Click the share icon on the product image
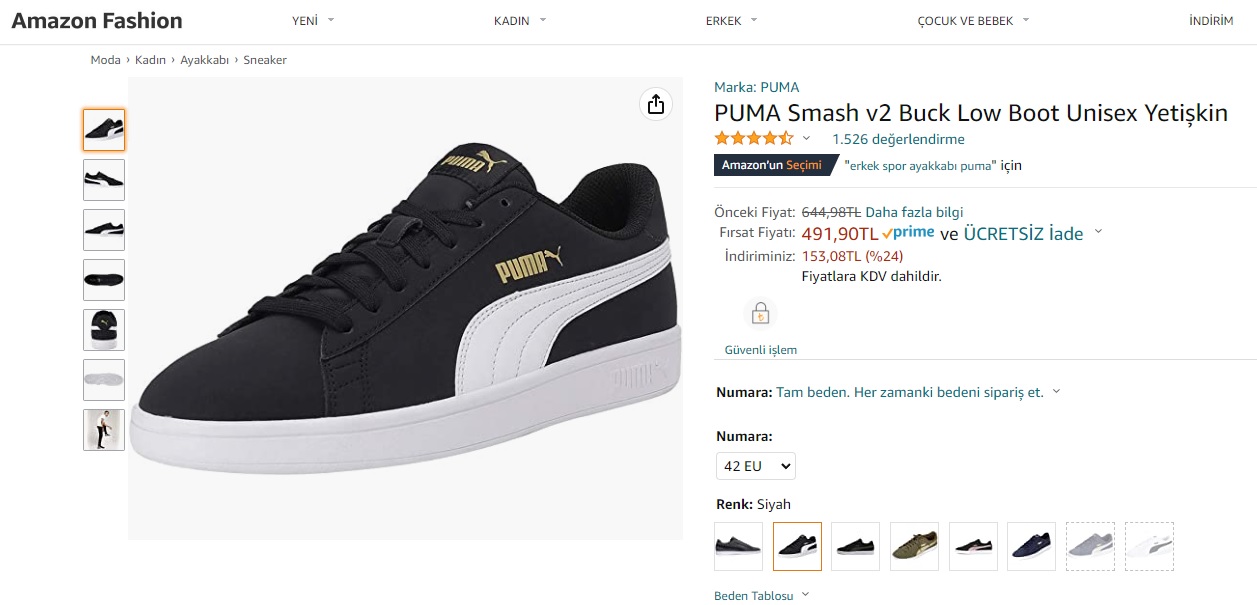The width and height of the screenshot is (1257, 605). [x=655, y=104]
